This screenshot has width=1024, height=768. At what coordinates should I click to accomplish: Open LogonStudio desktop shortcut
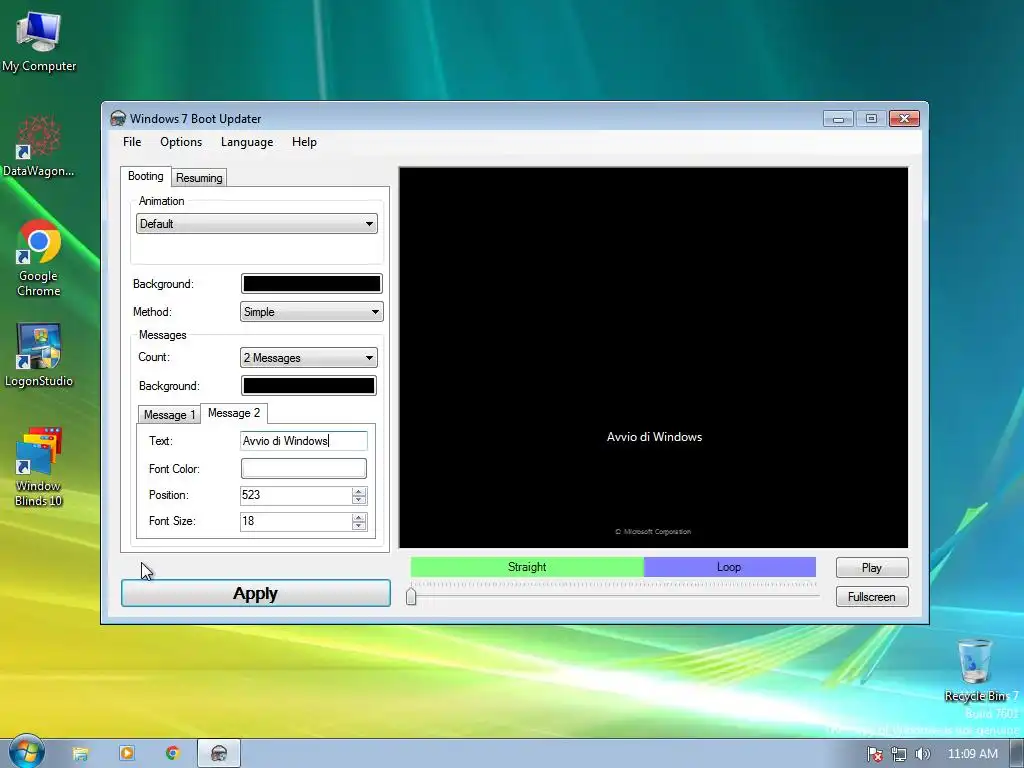(39, 355)
